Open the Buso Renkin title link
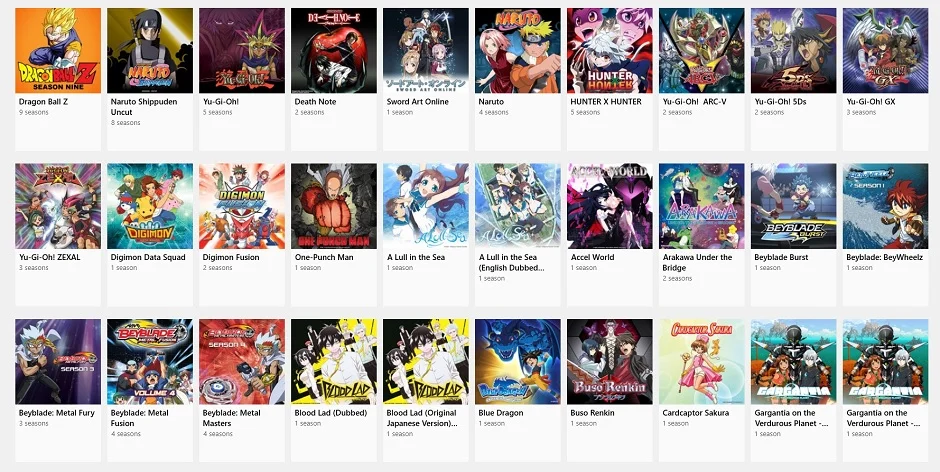 point(593,413)
